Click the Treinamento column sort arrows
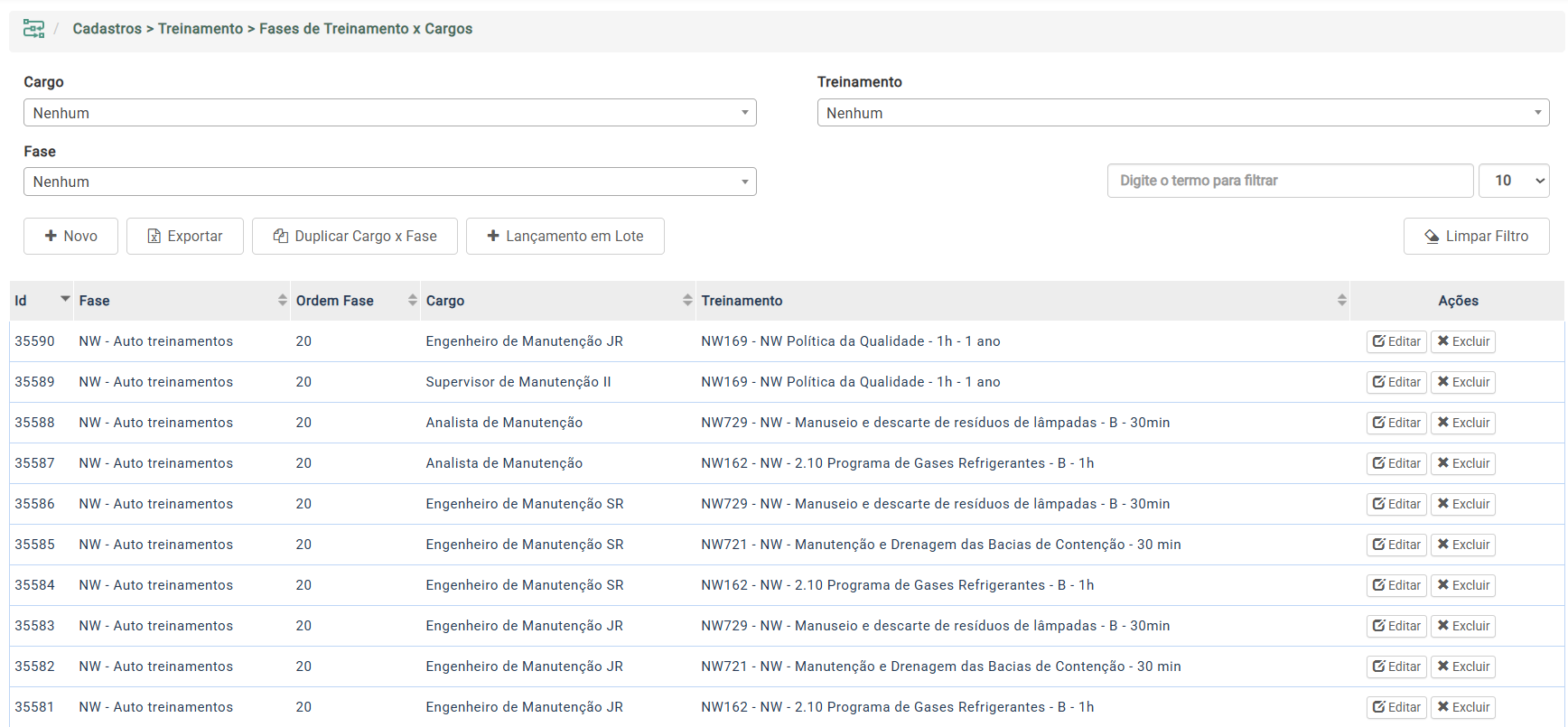This screenshot has height=727, width=1568. [1341, 301]
